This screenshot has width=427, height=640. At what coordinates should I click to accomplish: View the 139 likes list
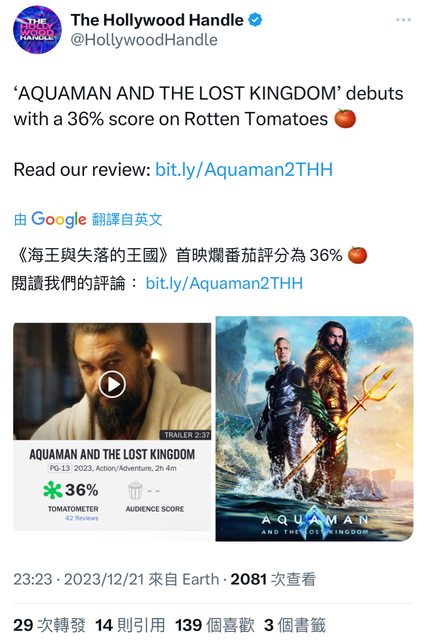coord(215,625)
